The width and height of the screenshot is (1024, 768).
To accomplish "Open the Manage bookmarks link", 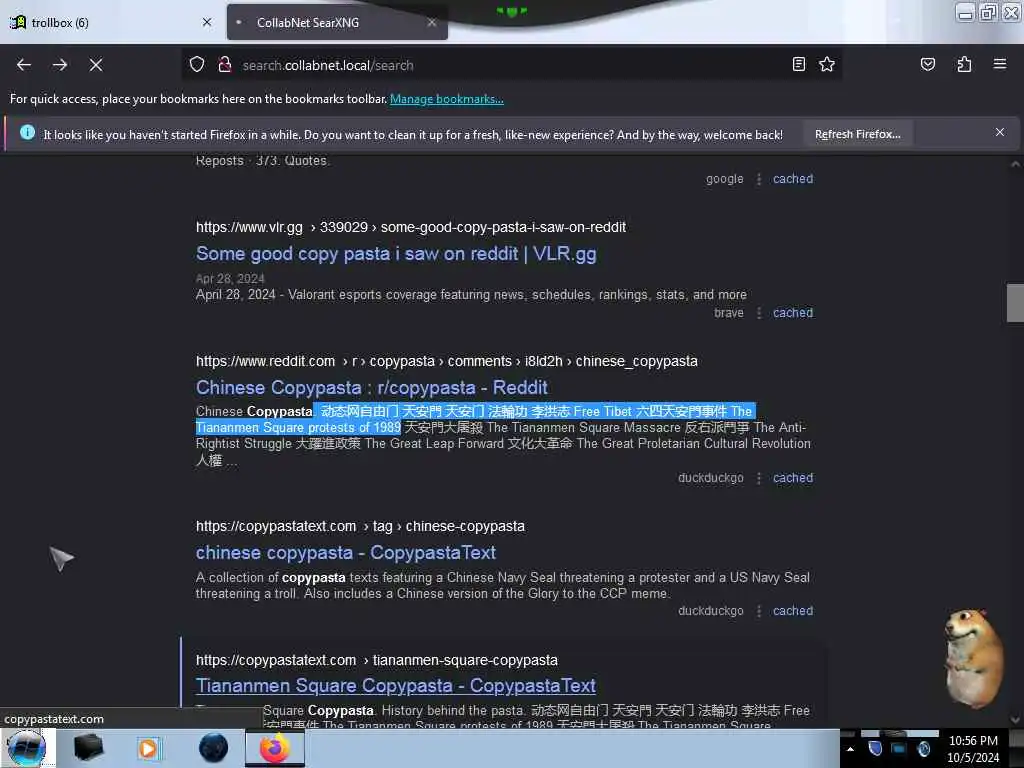I will pyautogui.click(x=447, y=99).
